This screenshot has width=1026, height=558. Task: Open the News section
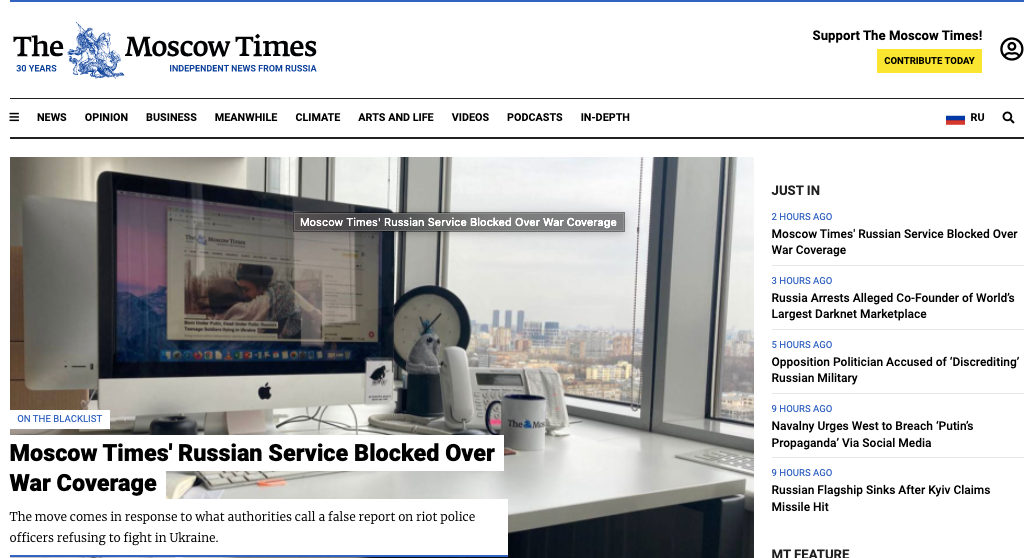(52, 117)
